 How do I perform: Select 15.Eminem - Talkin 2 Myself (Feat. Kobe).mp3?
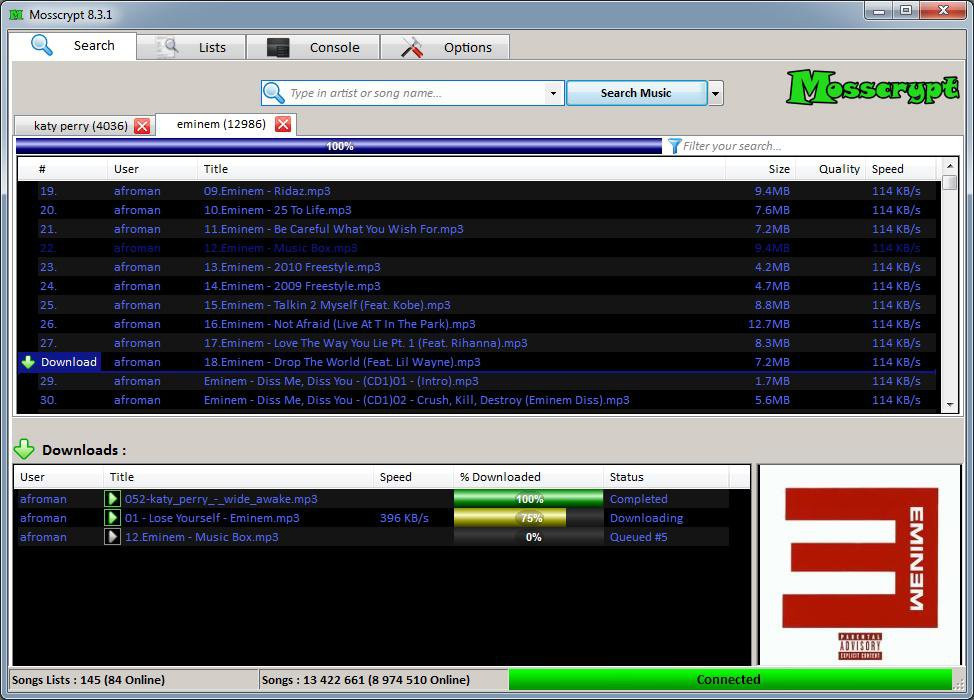pos(476,305)
